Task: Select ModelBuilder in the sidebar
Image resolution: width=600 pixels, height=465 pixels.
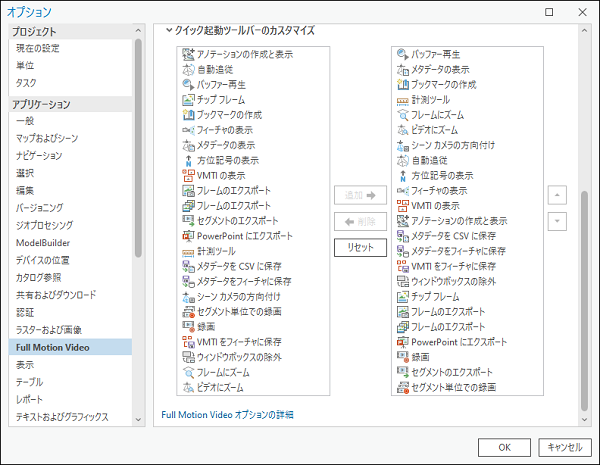Action: coord(70,243)
